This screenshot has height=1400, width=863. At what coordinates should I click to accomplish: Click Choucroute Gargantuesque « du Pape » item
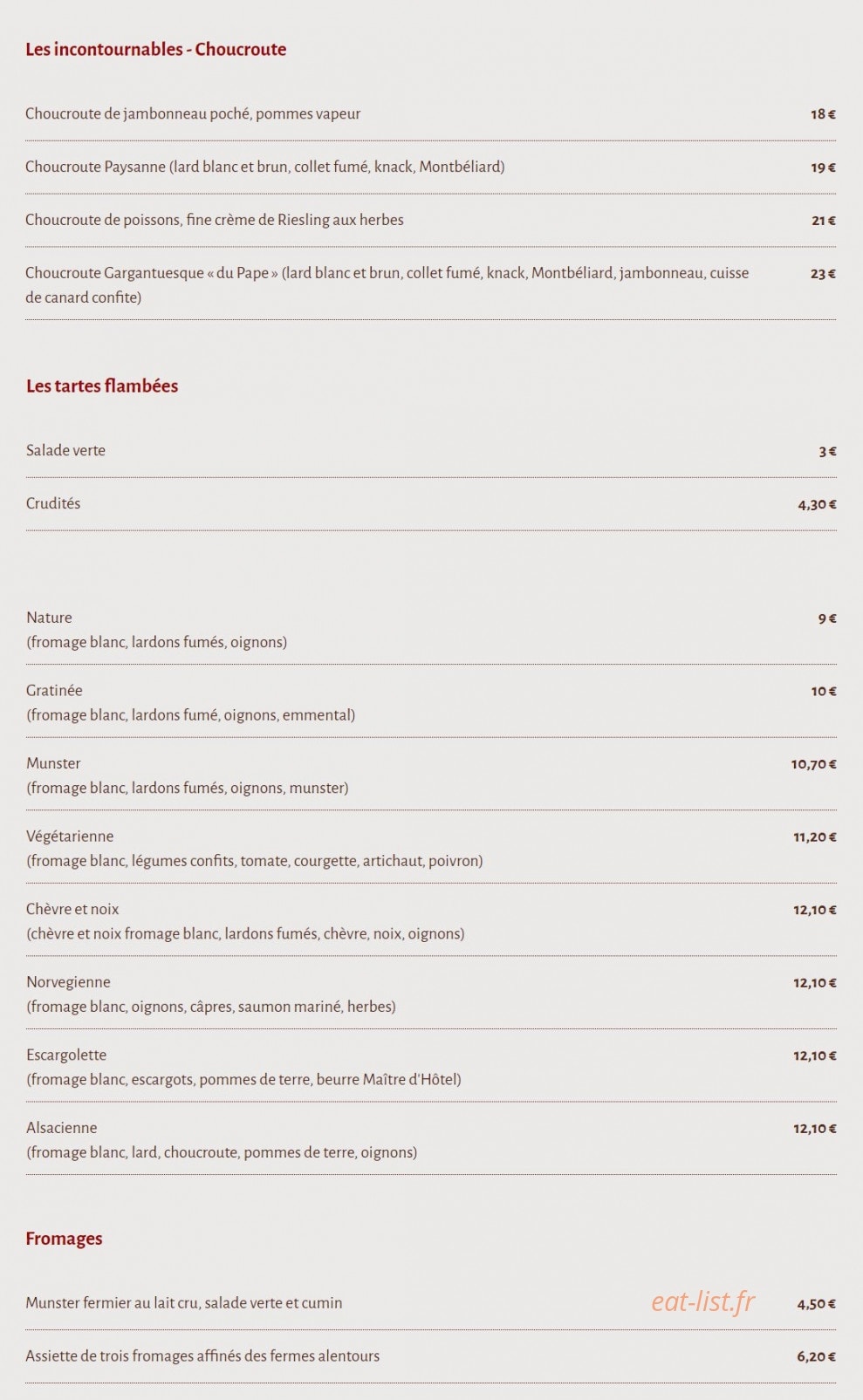click(430, 284)
